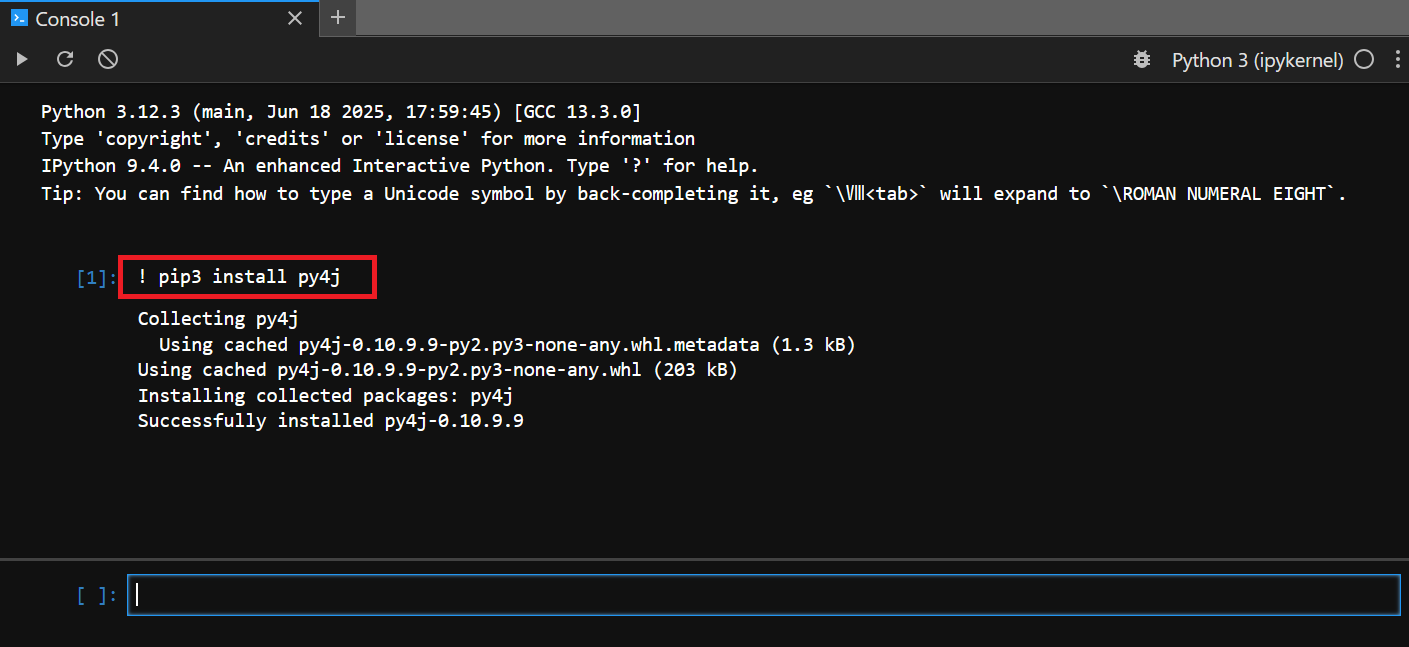The width and height of the screenshot is (1409, 647).
Task: Close the Console 1 tab
Action: (295, 18)
